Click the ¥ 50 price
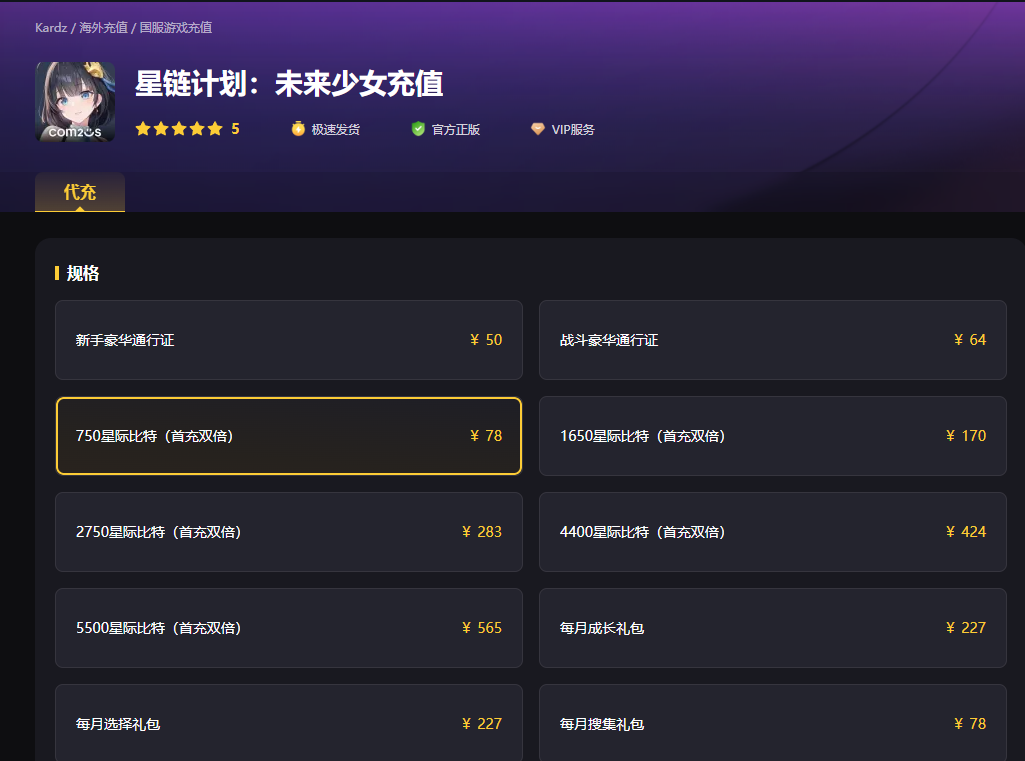The image size is (1025, 761). [x=486, y=340]
